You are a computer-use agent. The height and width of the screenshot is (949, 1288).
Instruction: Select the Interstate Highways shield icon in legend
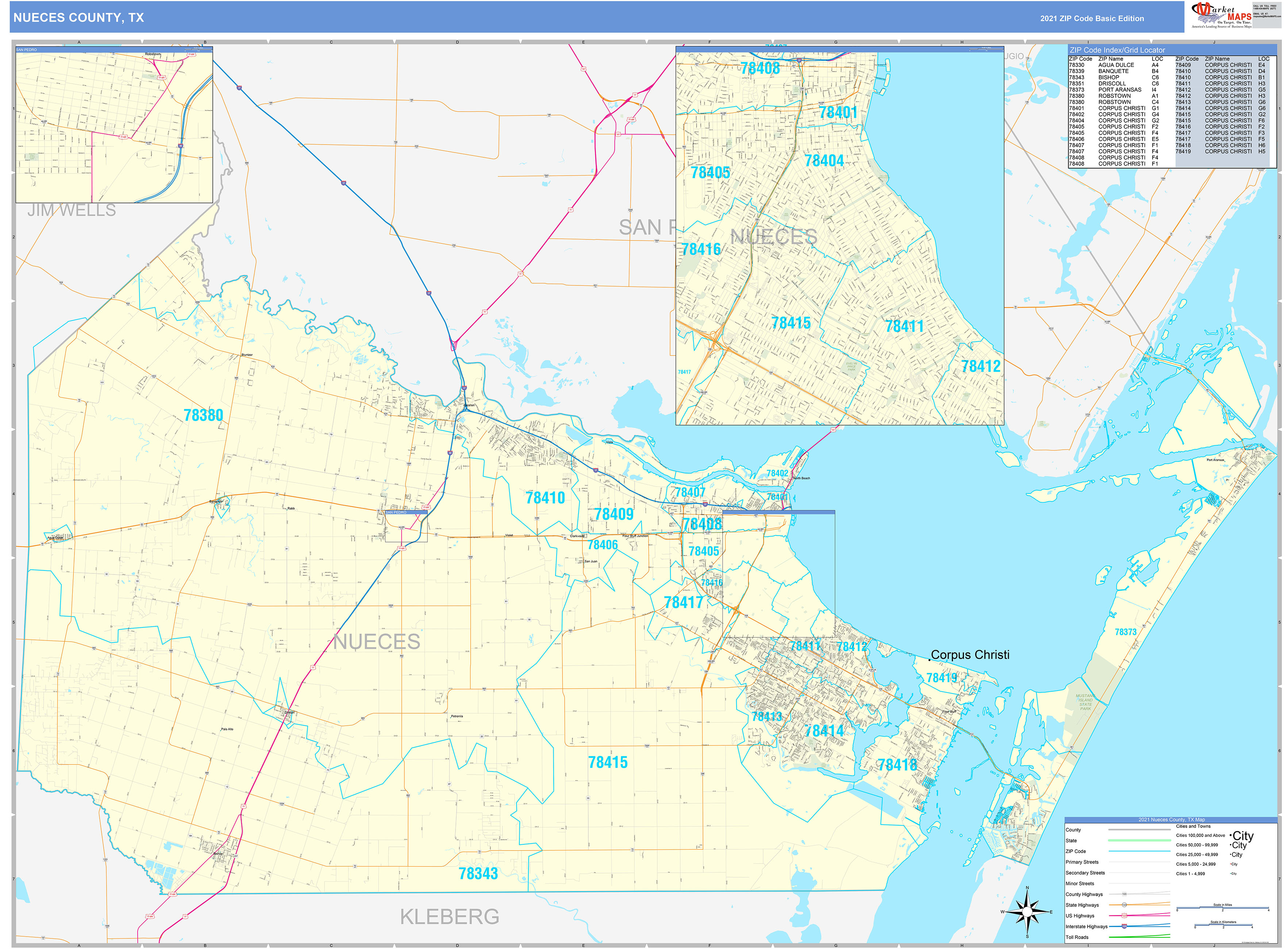pos(1124,927)
